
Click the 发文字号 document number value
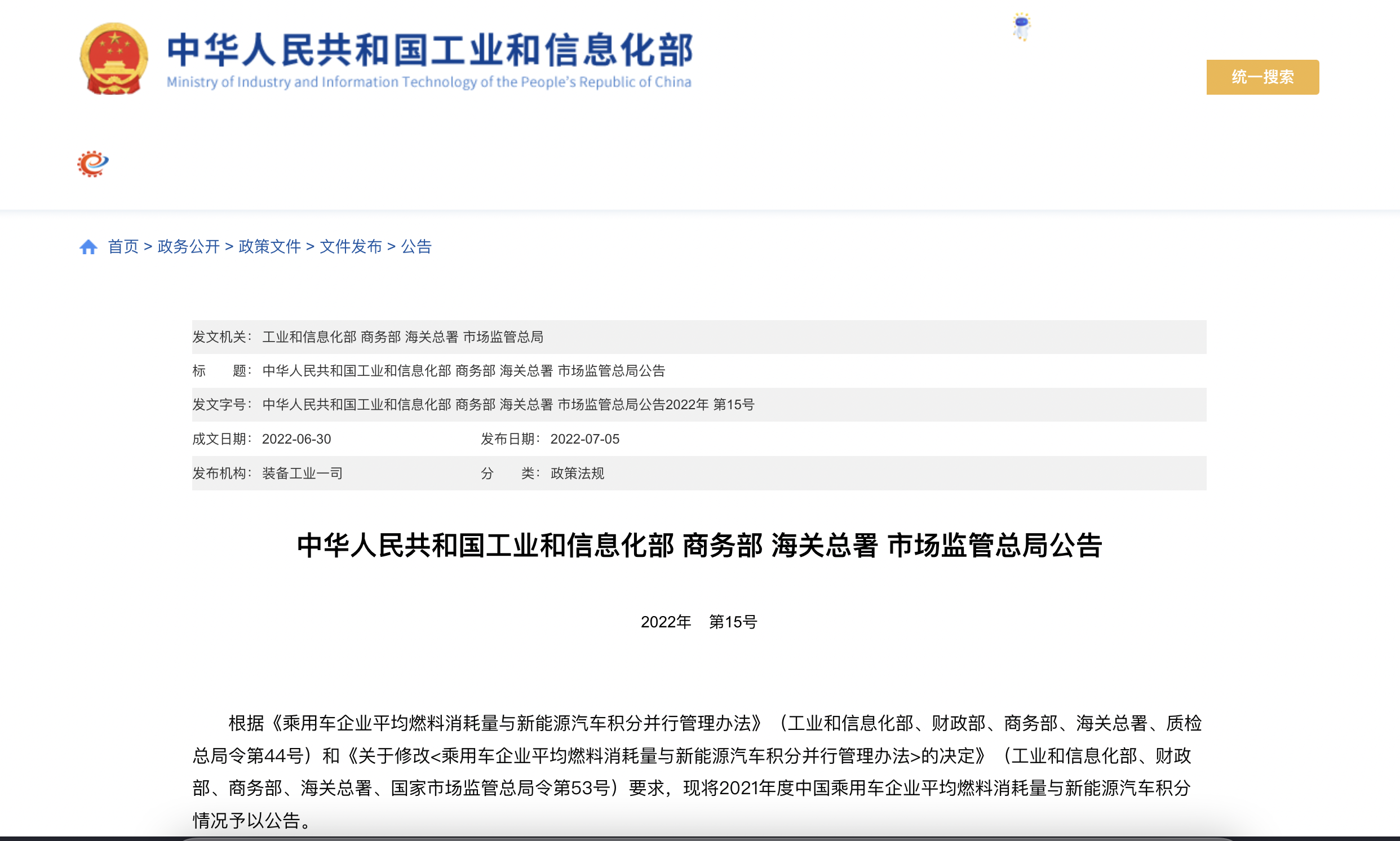click(508, 405)
